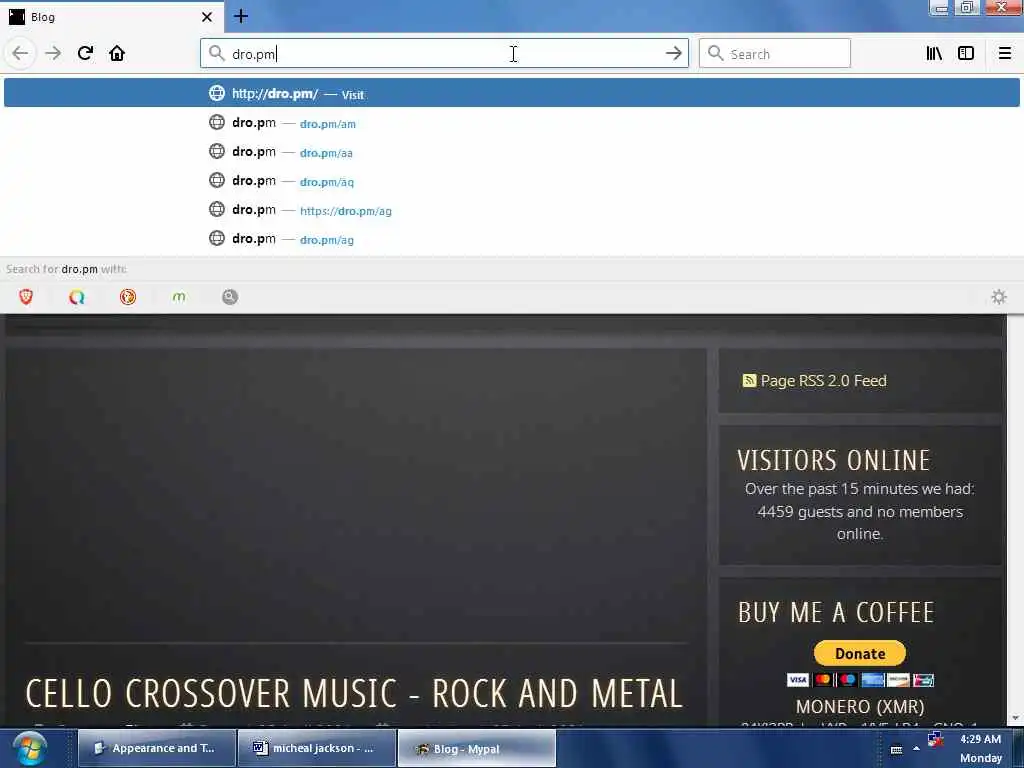Switch to micheal jackson Word taskbar window
Viewport: 1024px width, 768px height.
317,748
